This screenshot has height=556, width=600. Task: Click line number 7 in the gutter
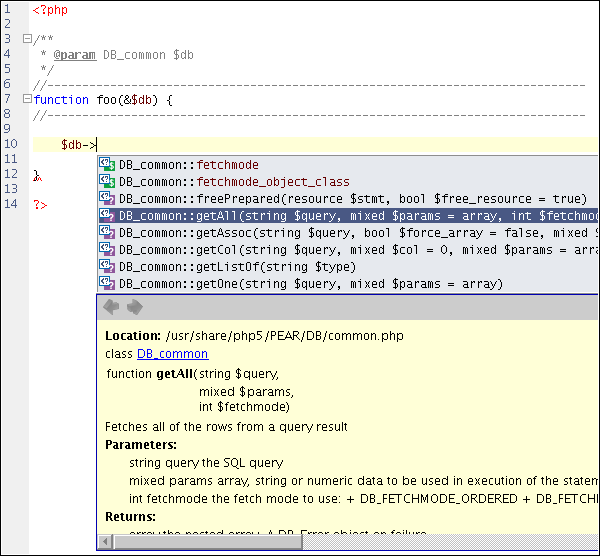pos(7,99)
